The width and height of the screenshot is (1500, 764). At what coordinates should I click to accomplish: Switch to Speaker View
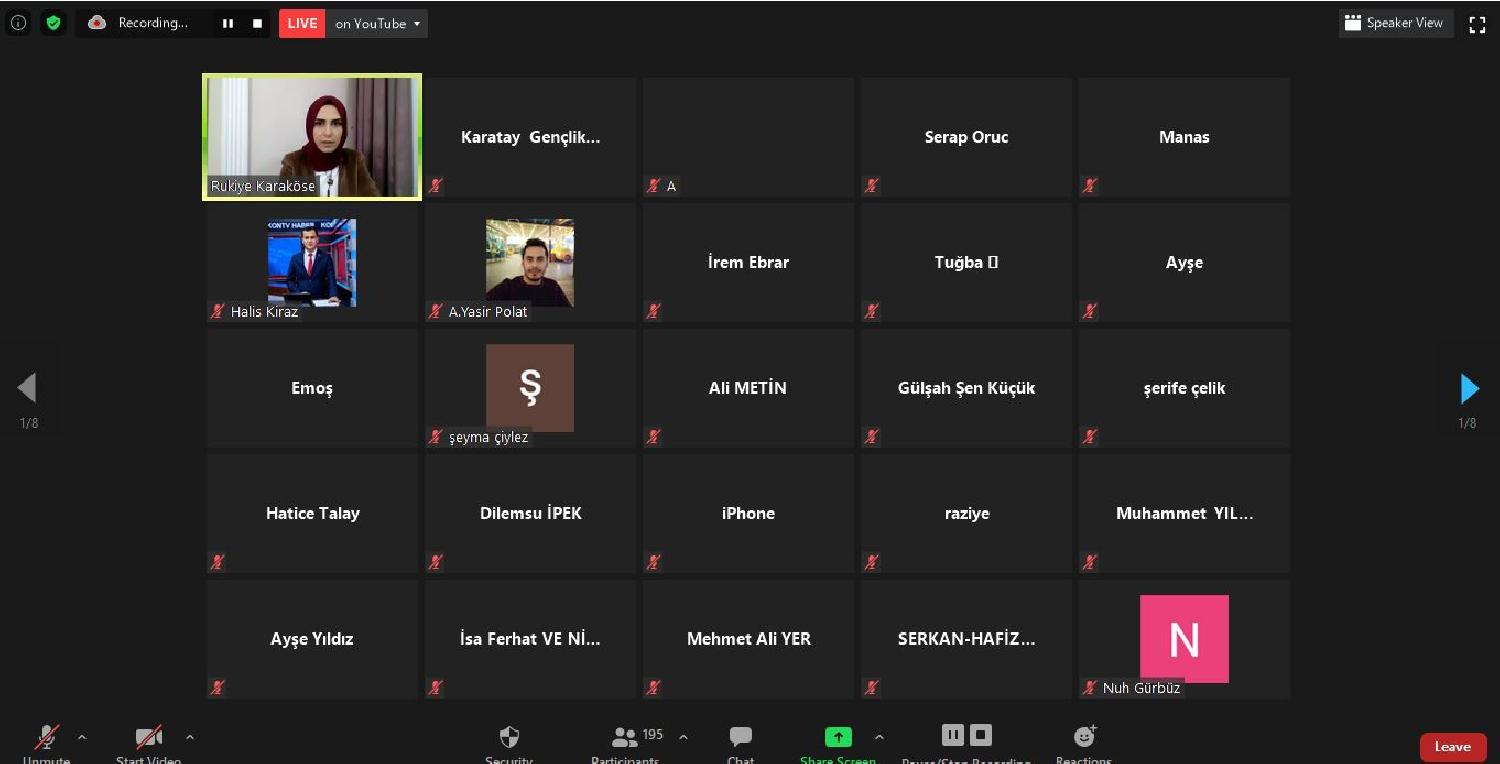click(1394, 23)
